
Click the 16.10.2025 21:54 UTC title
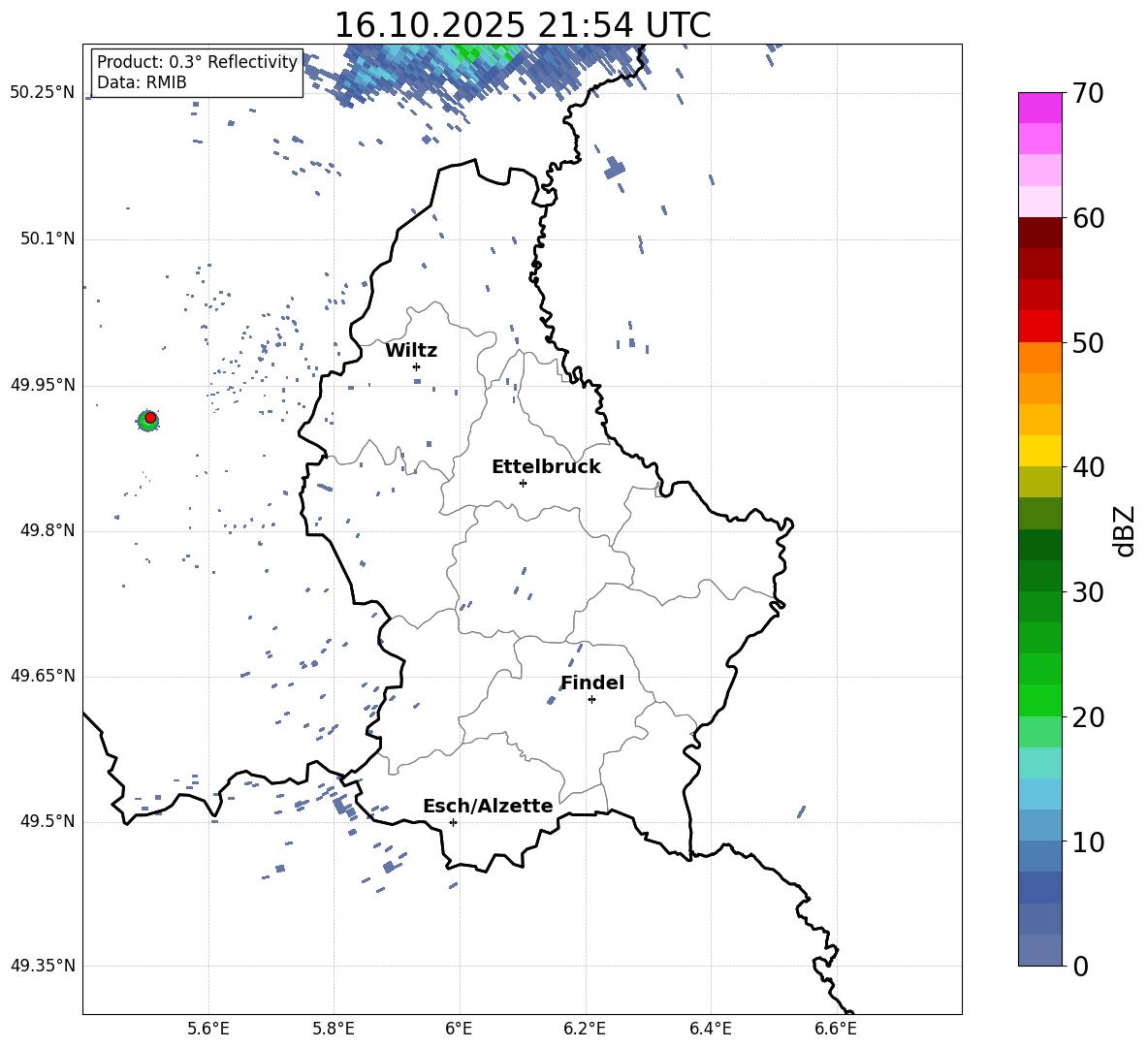522,25
